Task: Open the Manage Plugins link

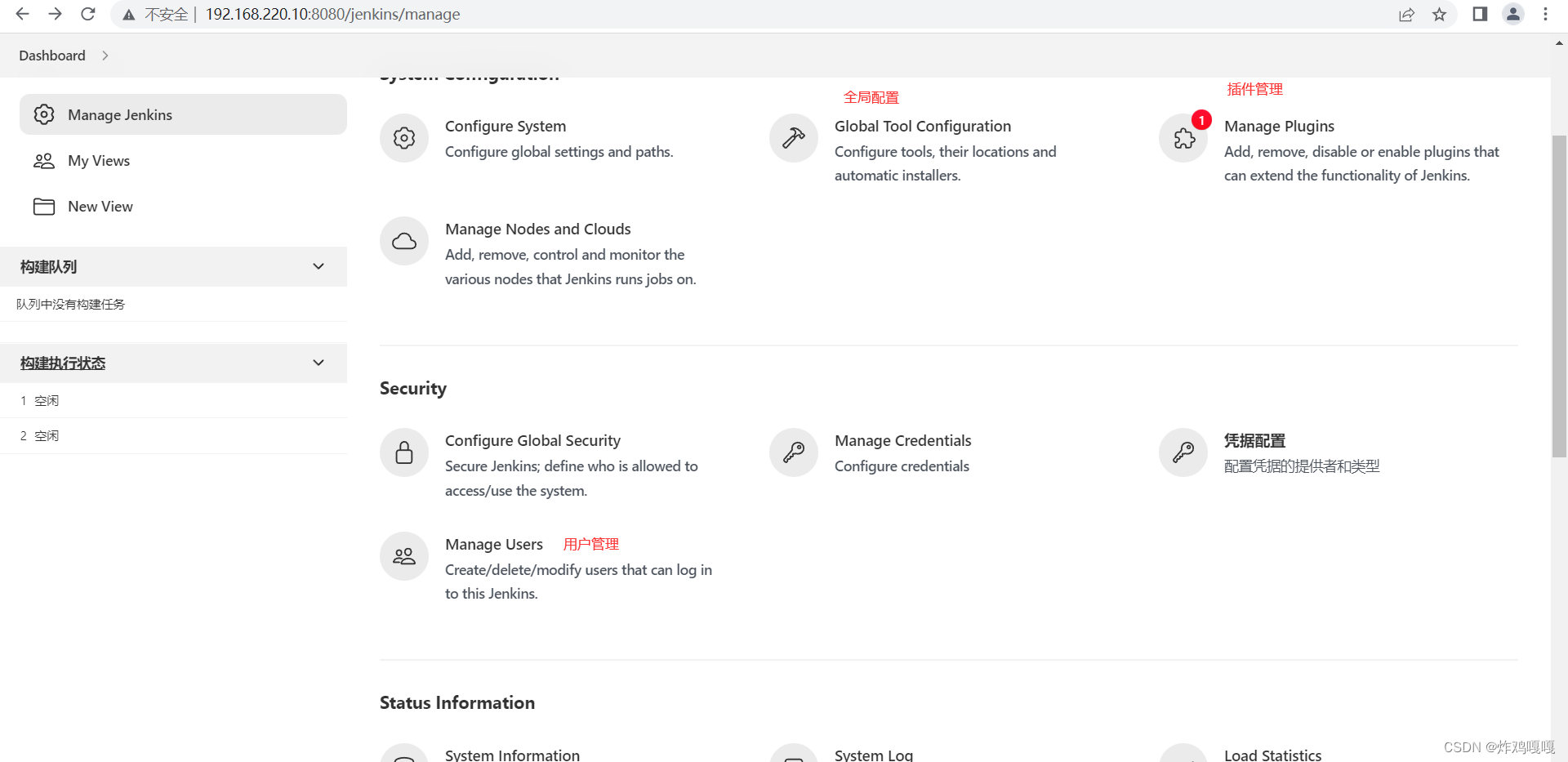Action: [x=1279, y=126]
